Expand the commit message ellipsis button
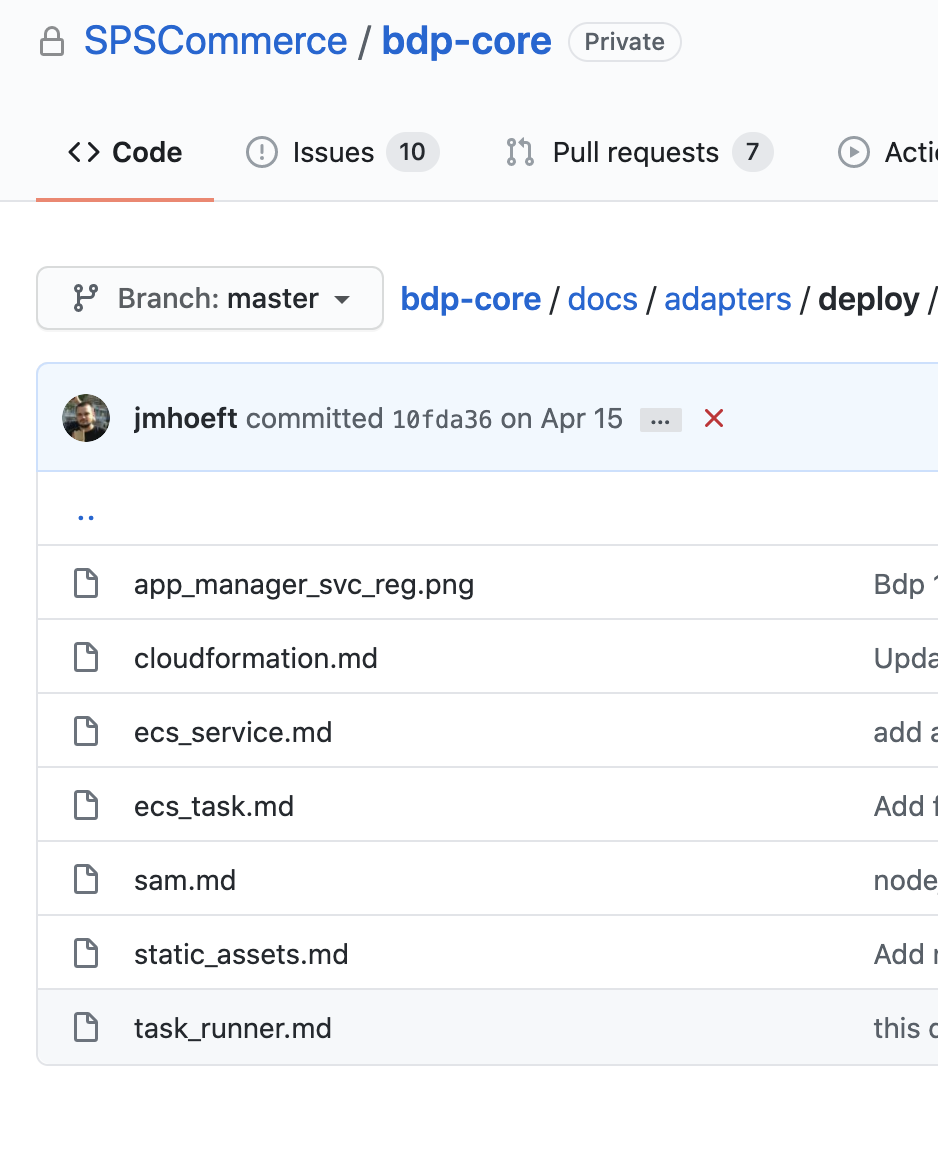The height and width of the screenshot is (1156, 938). click(661, 420)
